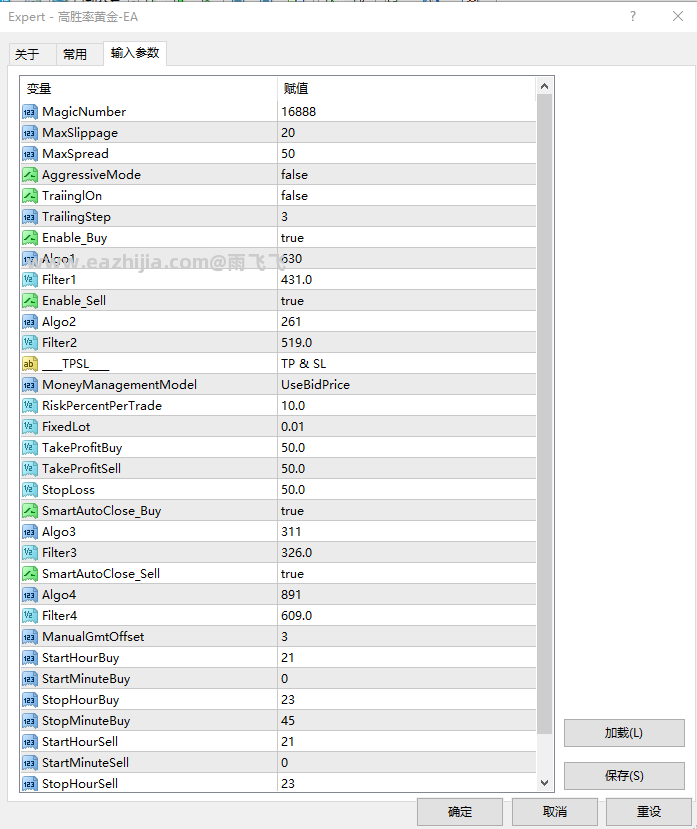Switch to the 输入参数 tab
The height and width of the screenshot is (829, 697).
coord(135,53)
